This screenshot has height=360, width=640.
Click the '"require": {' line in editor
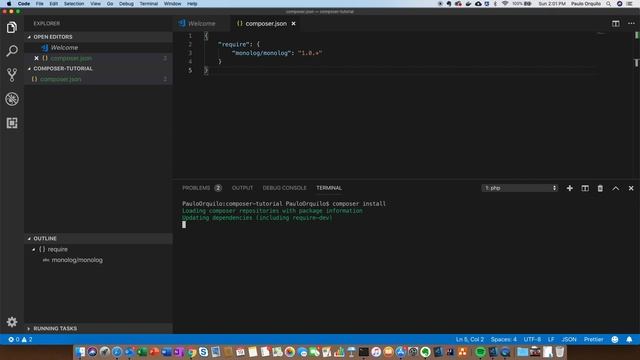239,44
